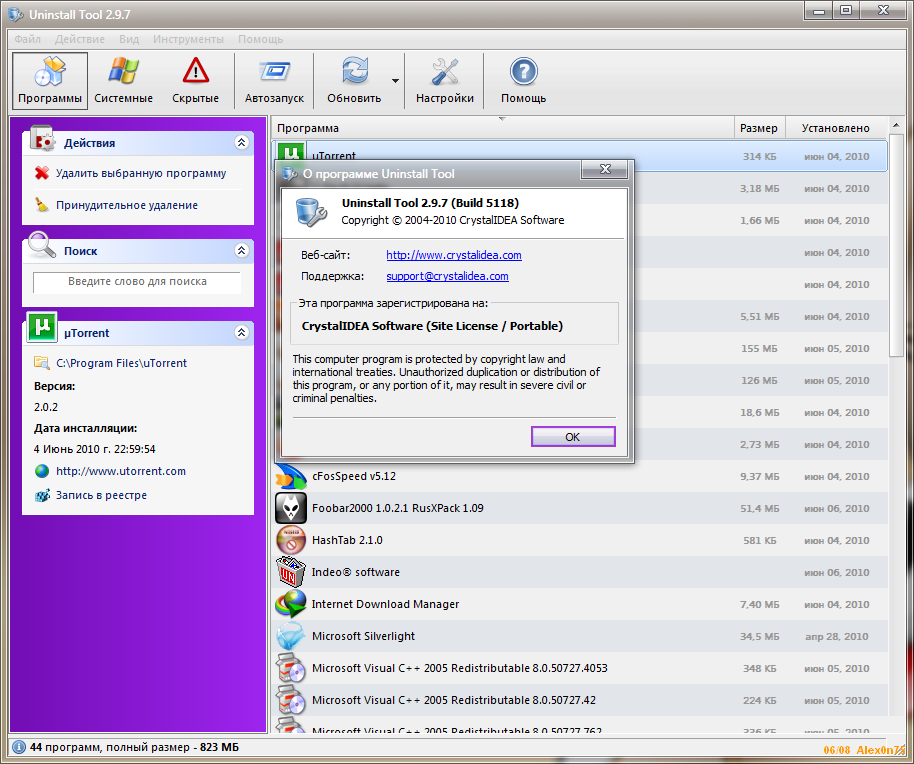Open the Файл menu
This screenshot has width=914, height=764.
27,39
